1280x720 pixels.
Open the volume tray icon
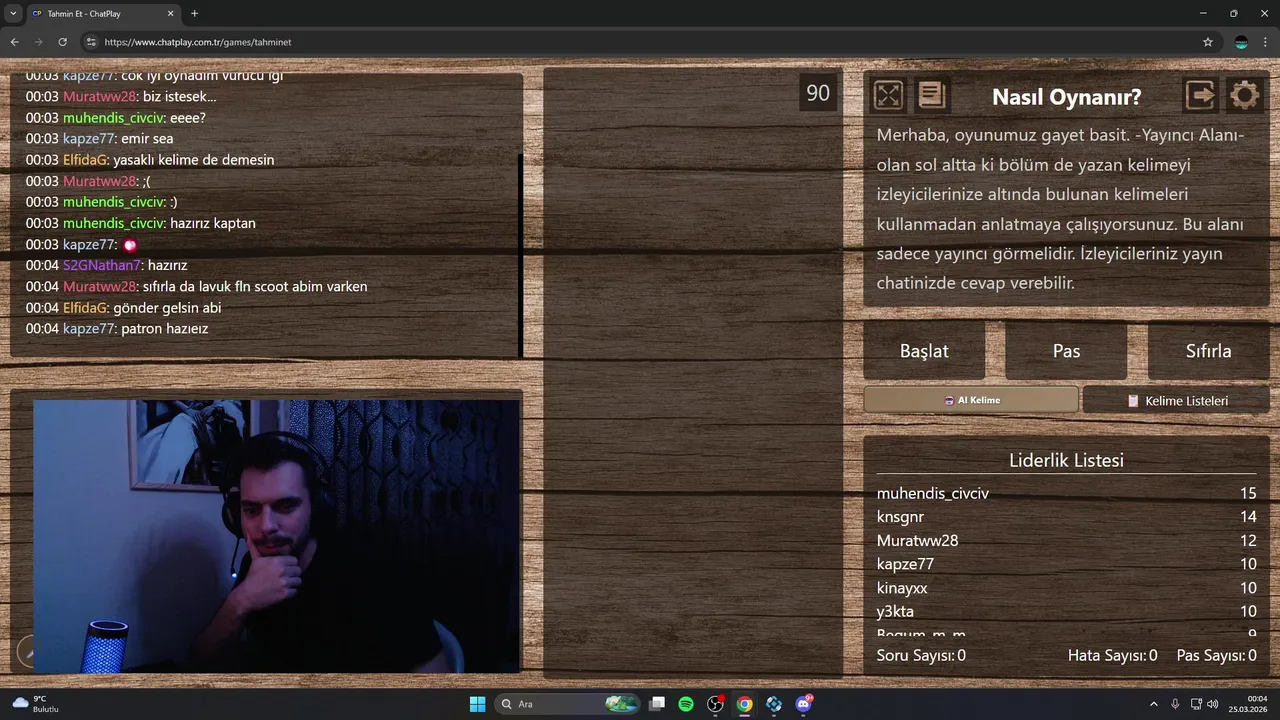pyautogui.click(x=1212, y=704)
